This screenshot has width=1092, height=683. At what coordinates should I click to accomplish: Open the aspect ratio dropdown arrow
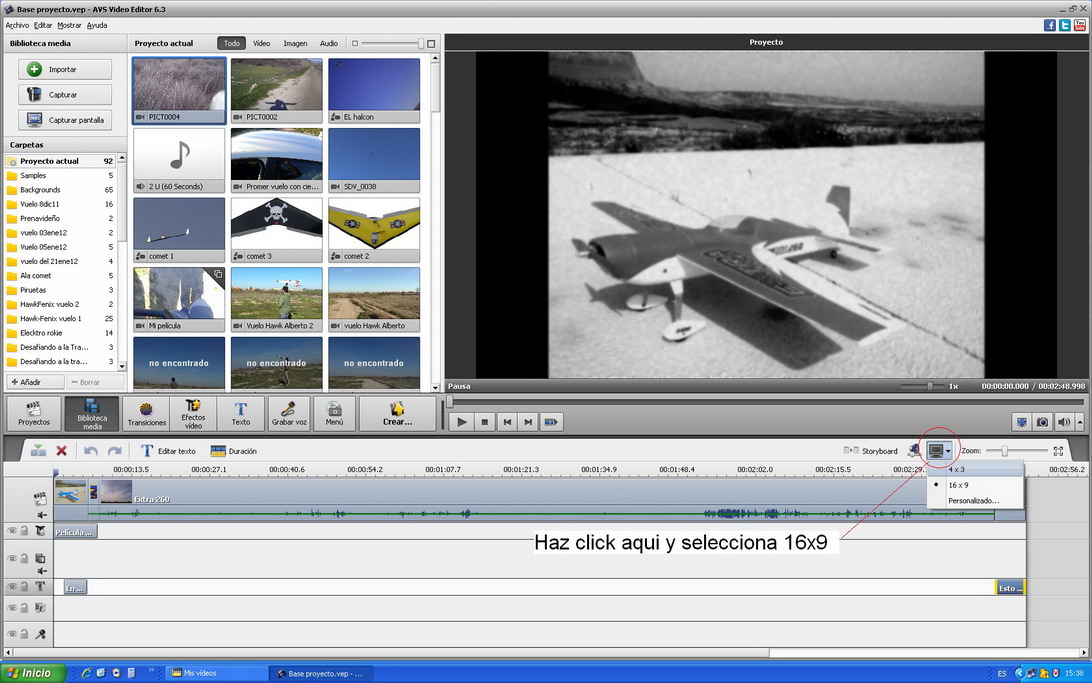(x=948, y=452)
